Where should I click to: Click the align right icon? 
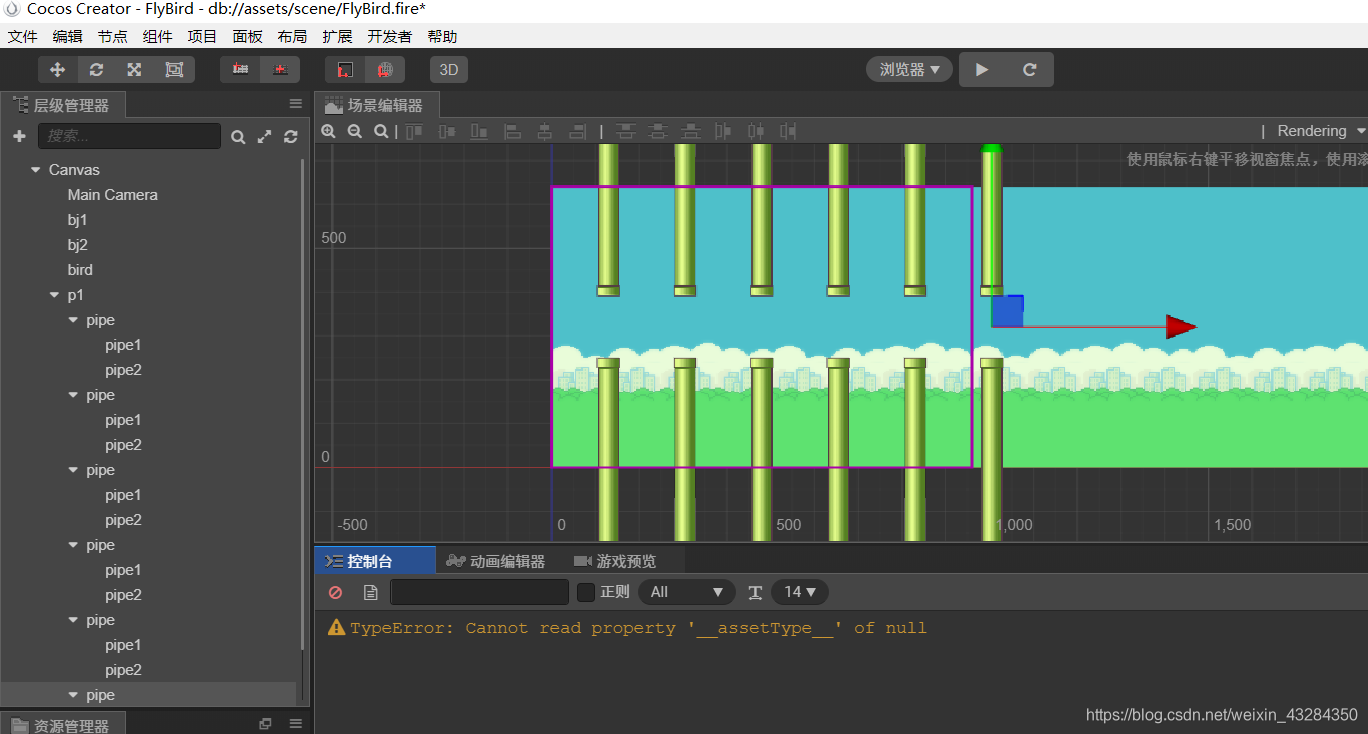[577, 131]
